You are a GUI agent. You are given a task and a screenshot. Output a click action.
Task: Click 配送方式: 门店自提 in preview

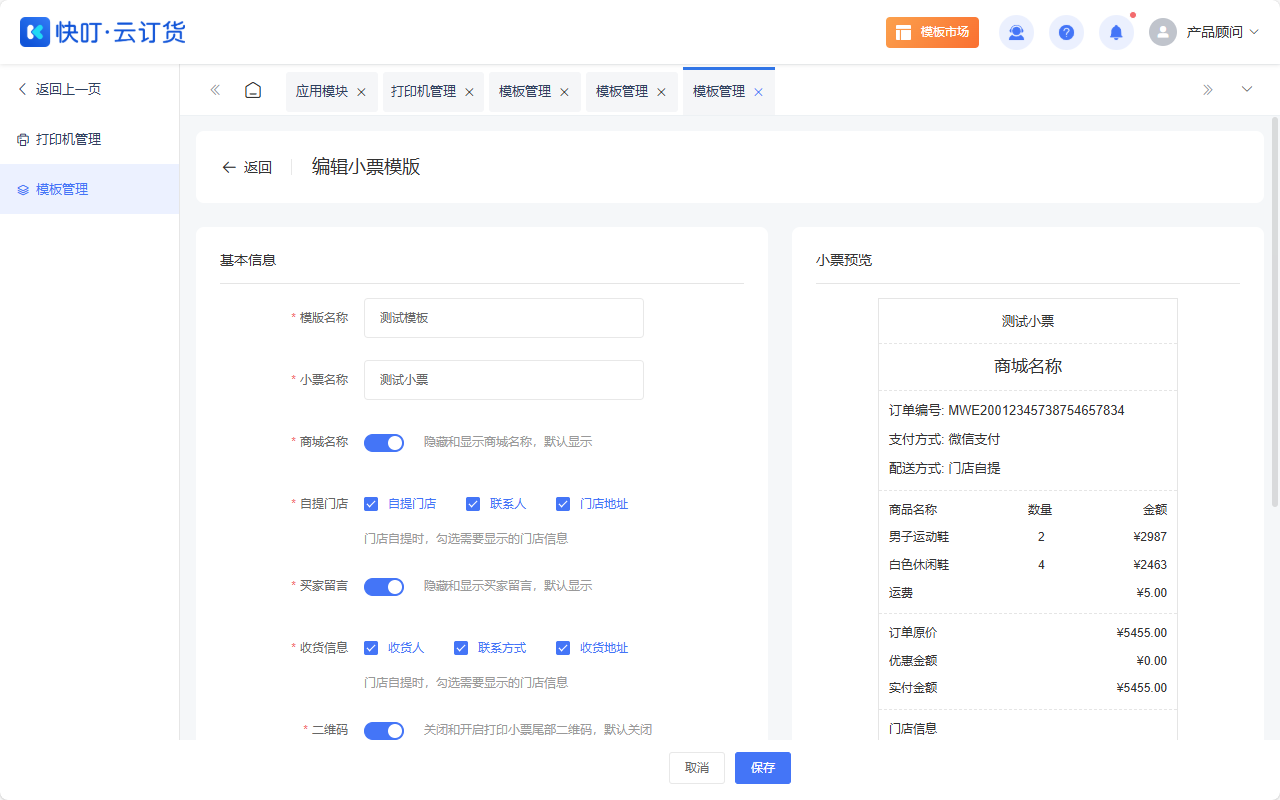tap(945, 468)
